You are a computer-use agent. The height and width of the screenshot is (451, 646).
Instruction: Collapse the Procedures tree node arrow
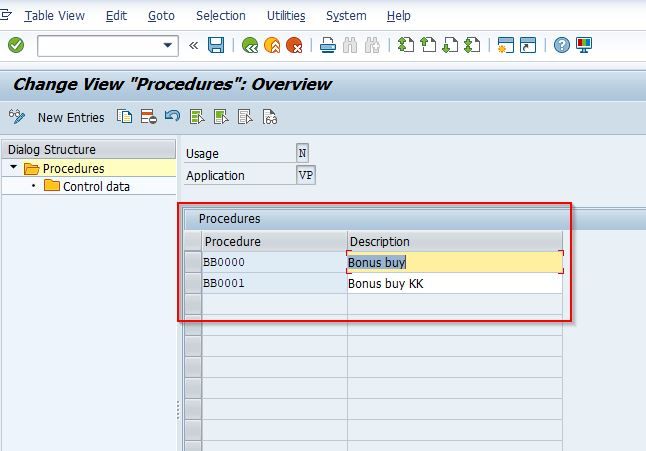click(x=14, y=167)
